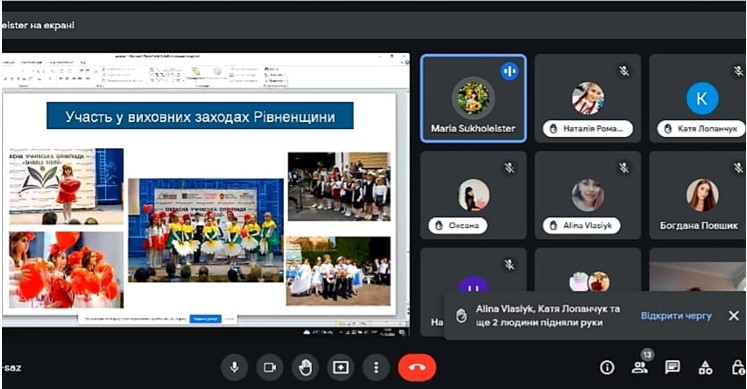The image size is (747, 389).
Task: Open host controls lock icon
Action: [x=738, y=368]
